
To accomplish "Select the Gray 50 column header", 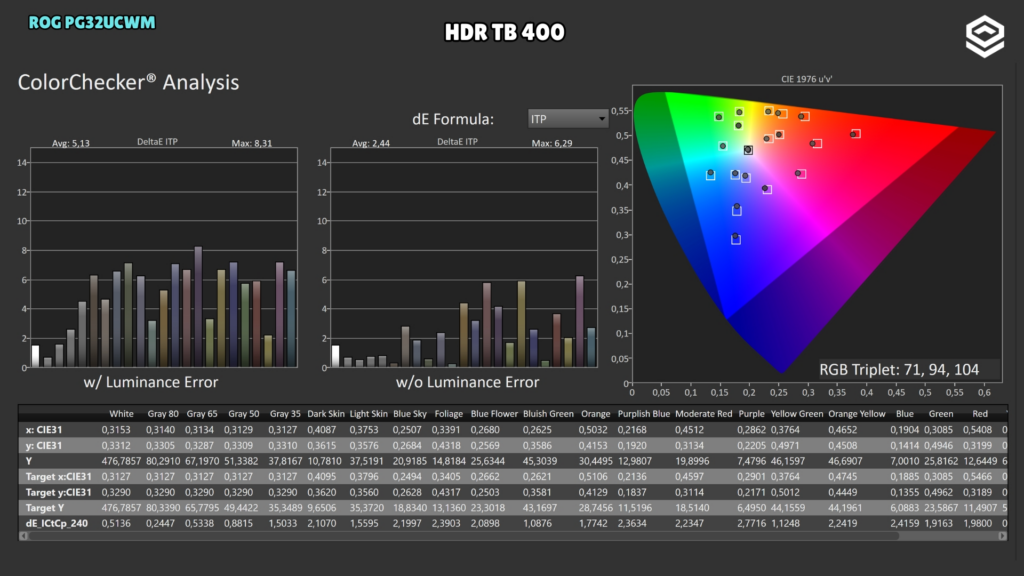I will point(244,414).
